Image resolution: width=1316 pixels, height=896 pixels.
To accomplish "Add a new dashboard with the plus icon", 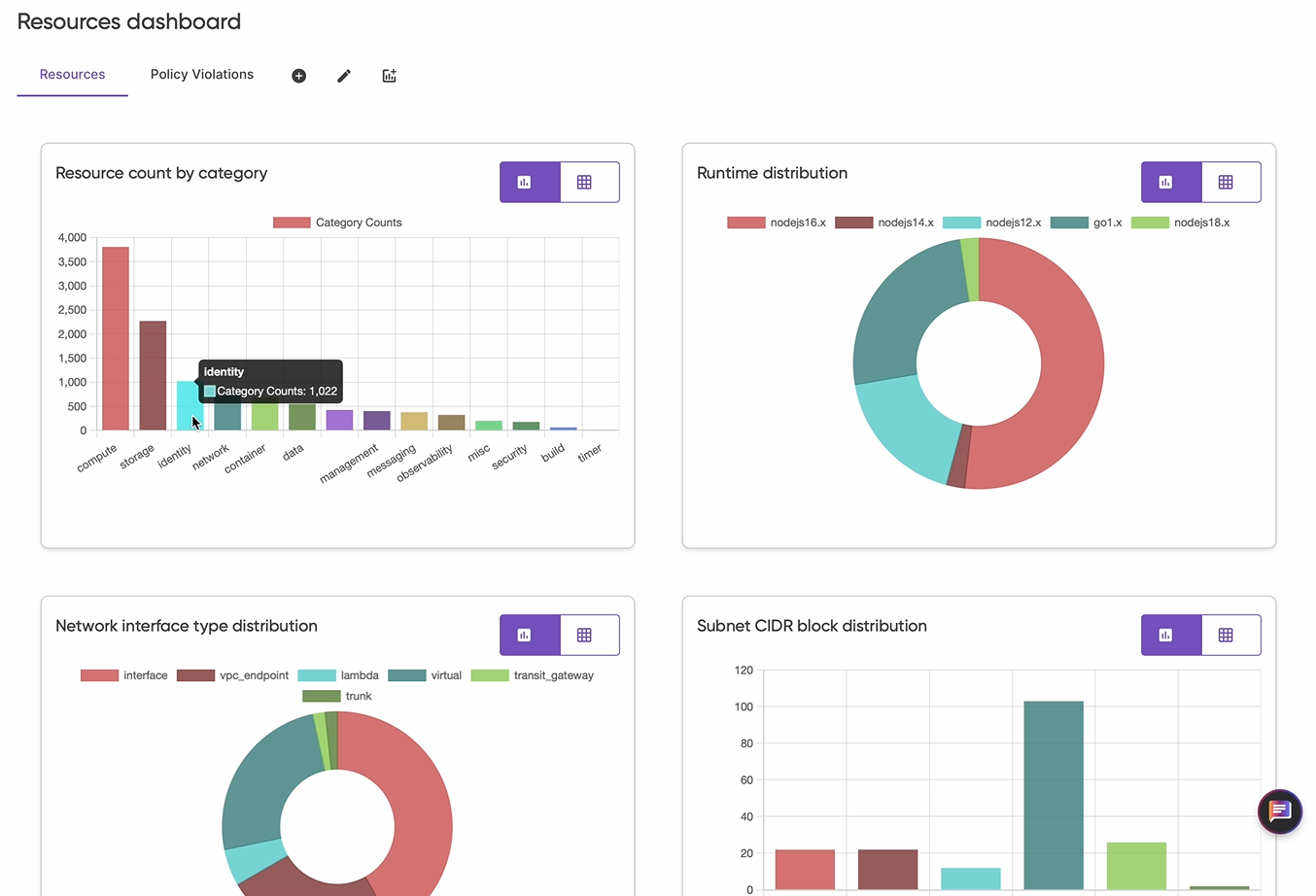I will pyautogui.click(x=298, y=76).
